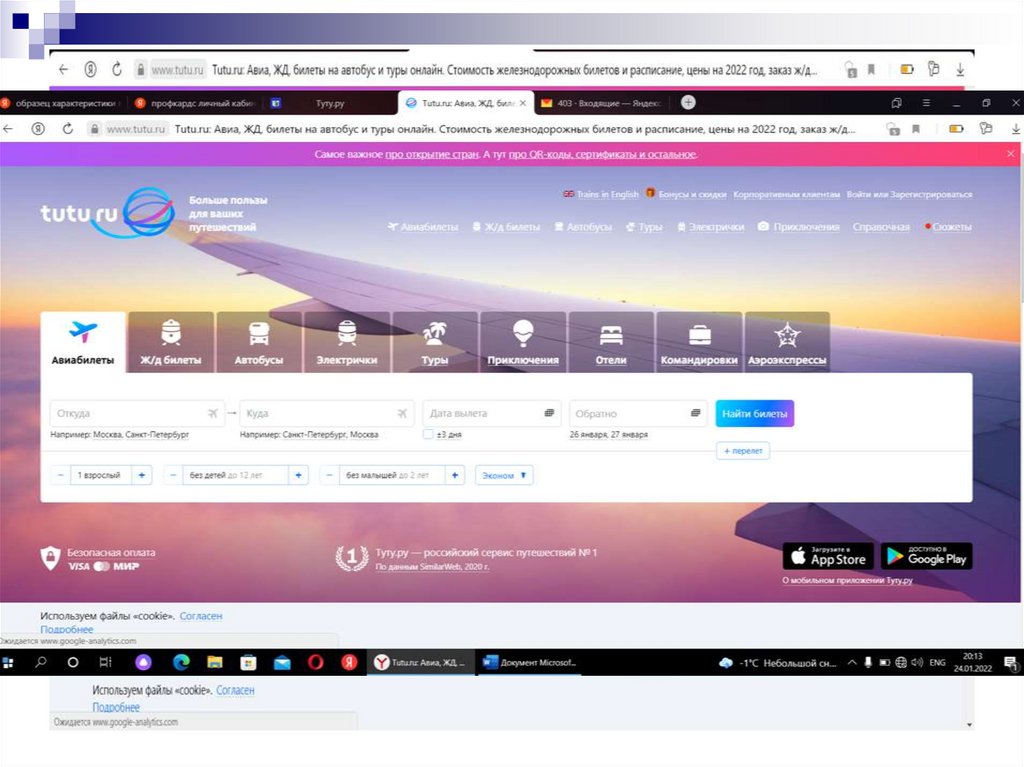Switch to the Автобусы service tab
1024x767 pixels.
[259, 343]
